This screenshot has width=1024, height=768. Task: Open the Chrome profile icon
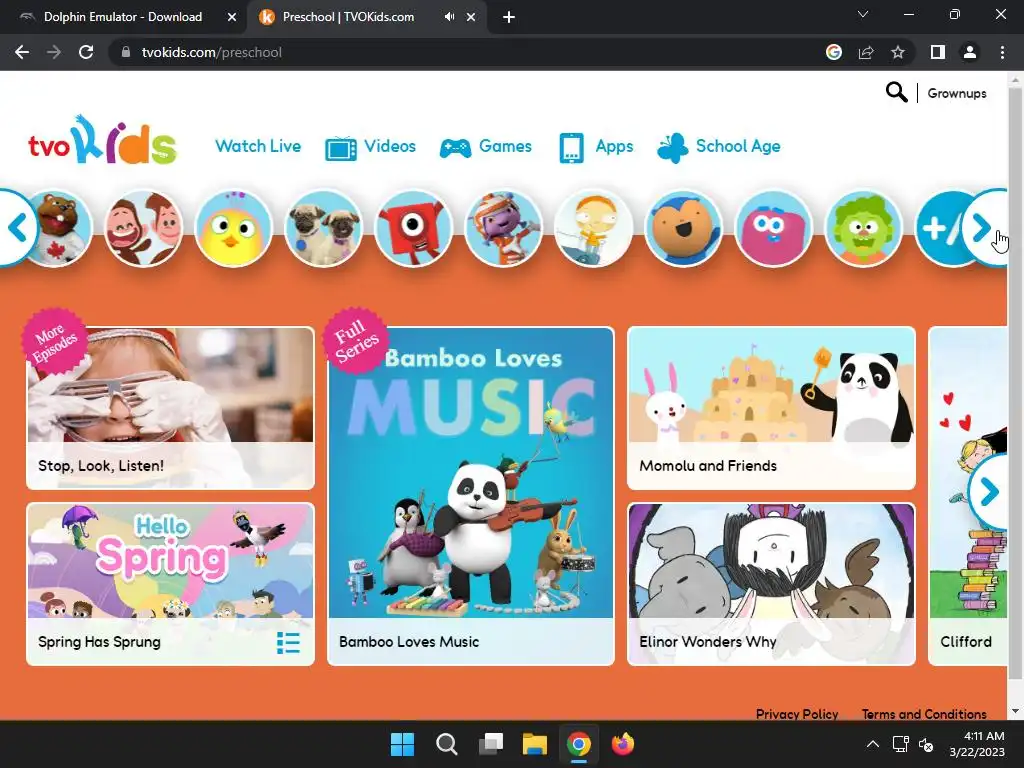(970, 52)
